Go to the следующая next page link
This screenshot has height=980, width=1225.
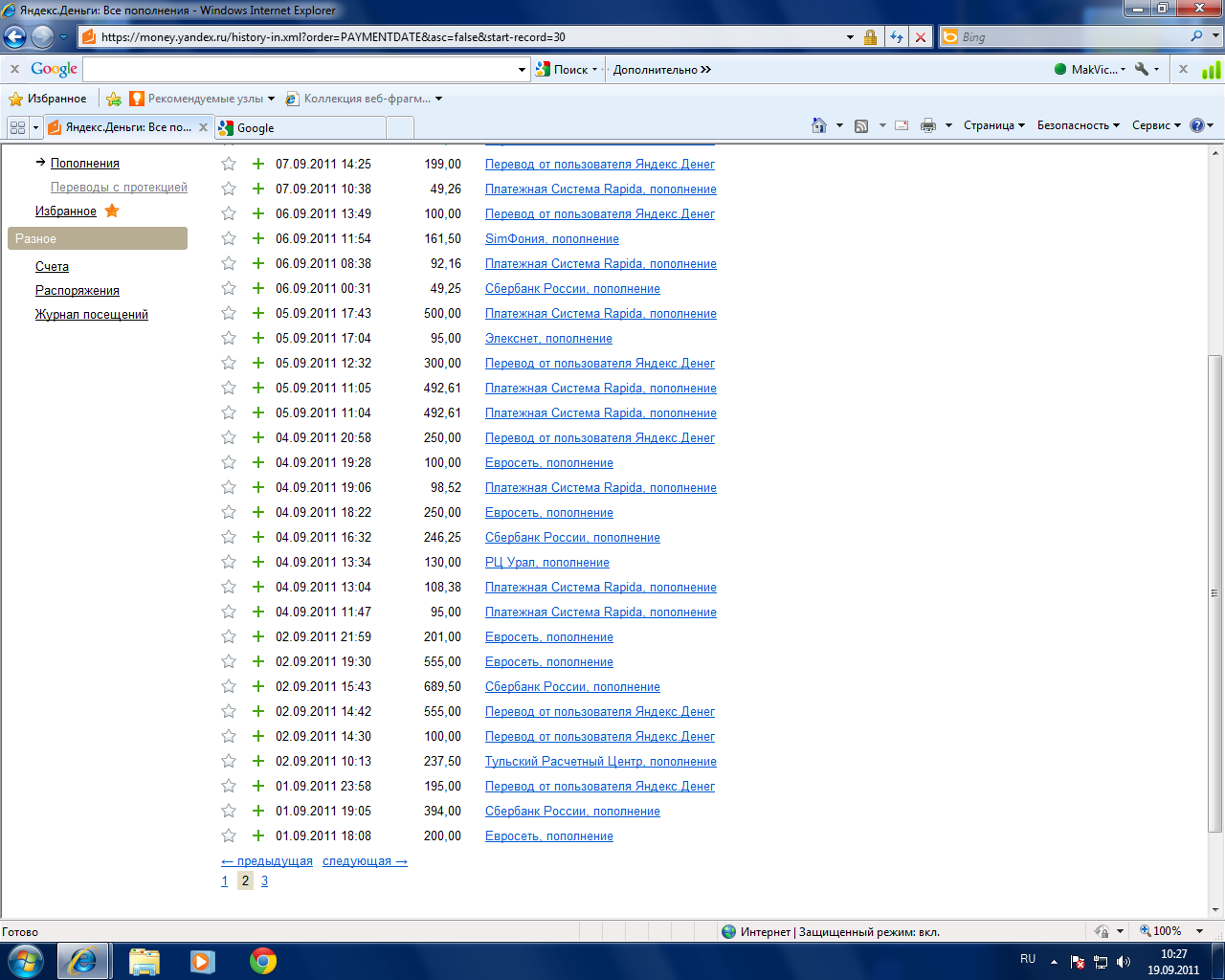[x=365, y=861]
